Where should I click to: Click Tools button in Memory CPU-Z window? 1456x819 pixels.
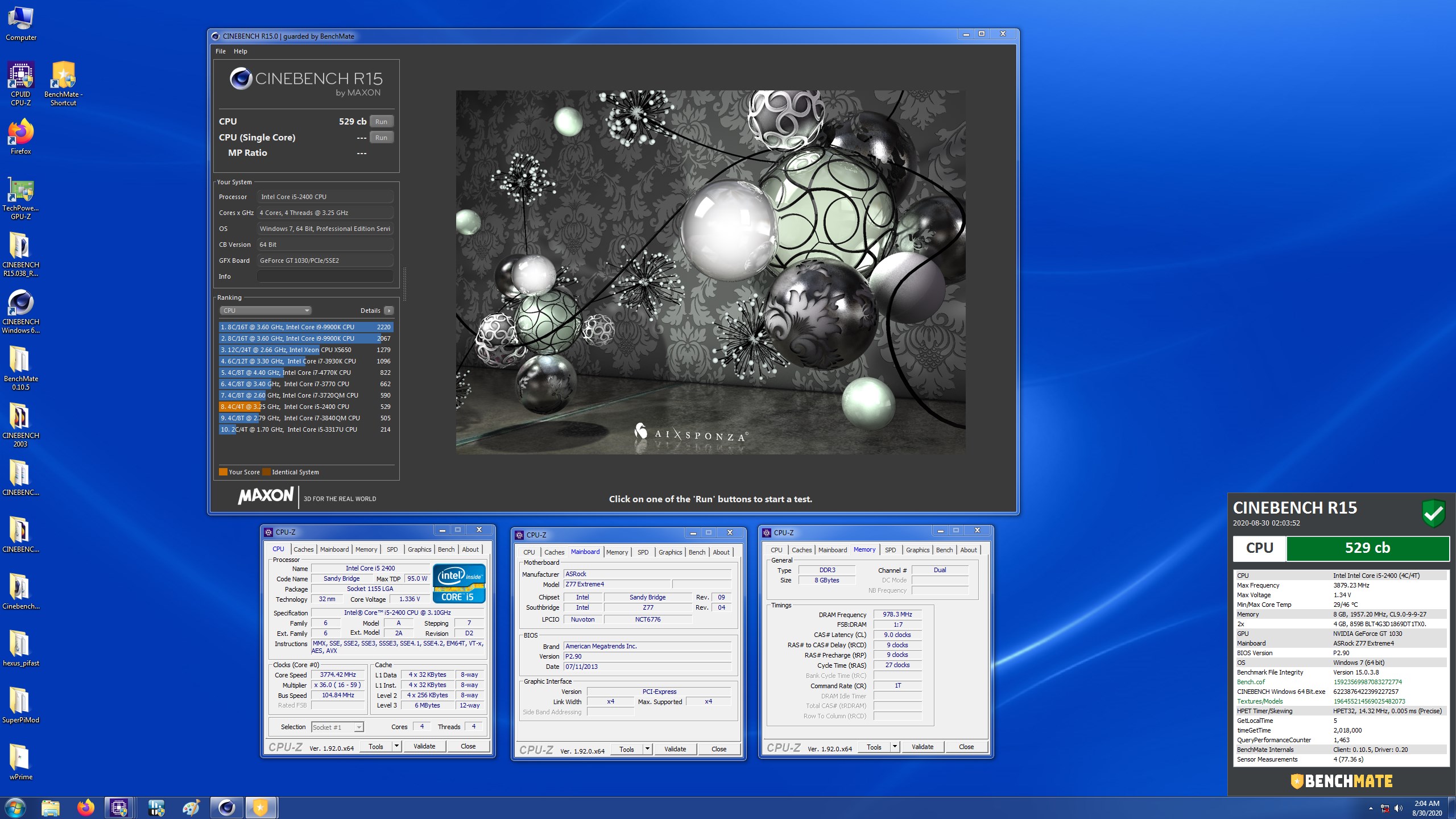click(x=874, y=747)
